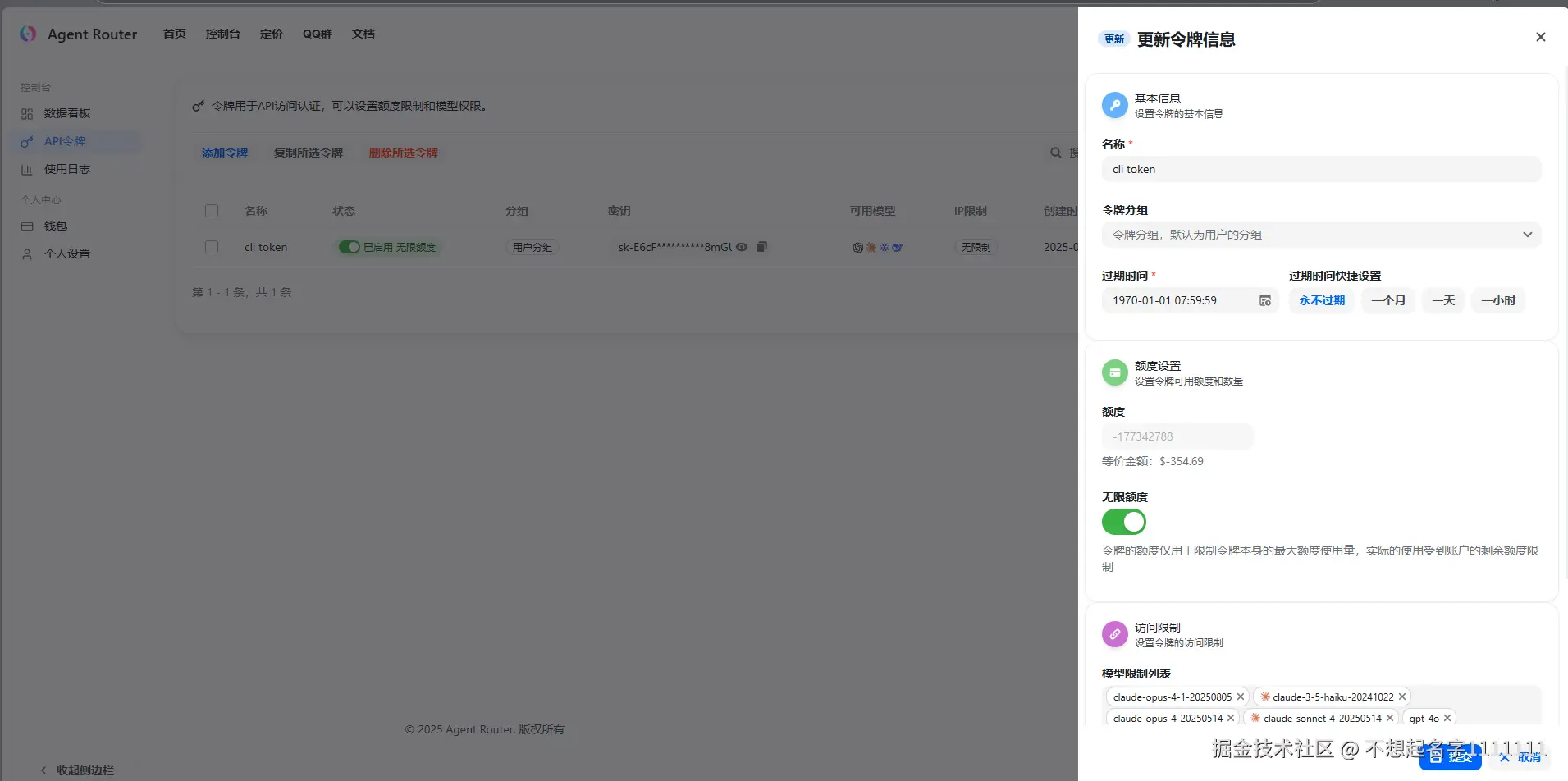The height and width of the screenshot is (781, 1568).
Task: Check the cli token row checkbox
Action: tap(212, 247)
